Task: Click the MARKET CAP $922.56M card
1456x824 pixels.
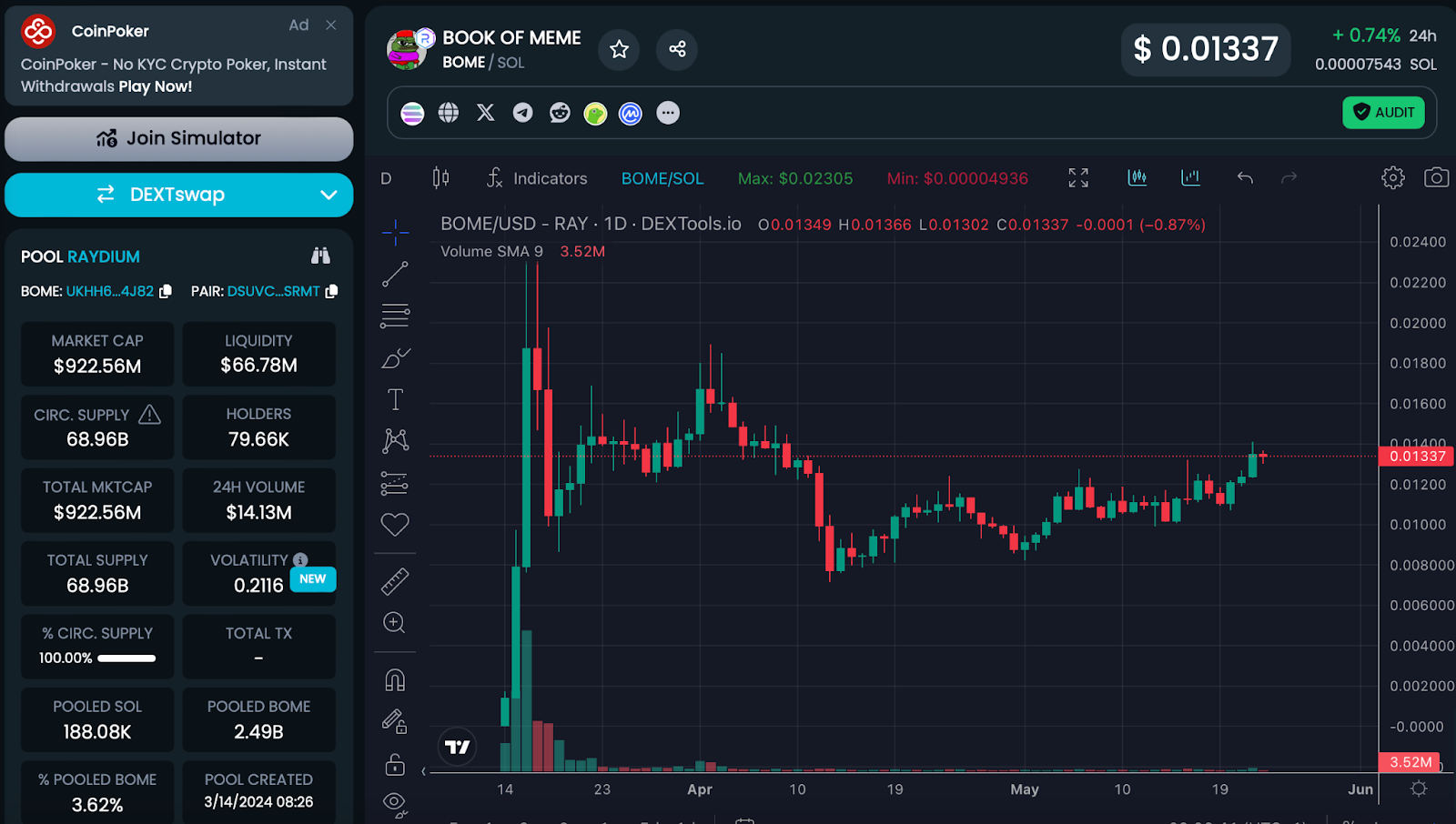Action: (x=97, y=354)
